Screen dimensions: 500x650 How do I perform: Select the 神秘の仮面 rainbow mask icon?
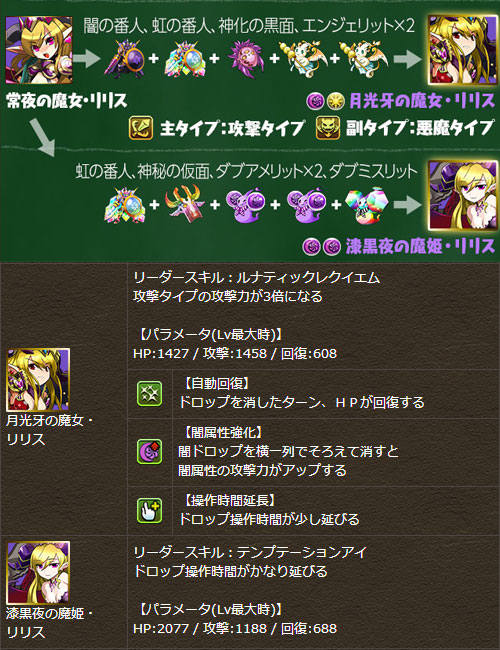(185, 204)
